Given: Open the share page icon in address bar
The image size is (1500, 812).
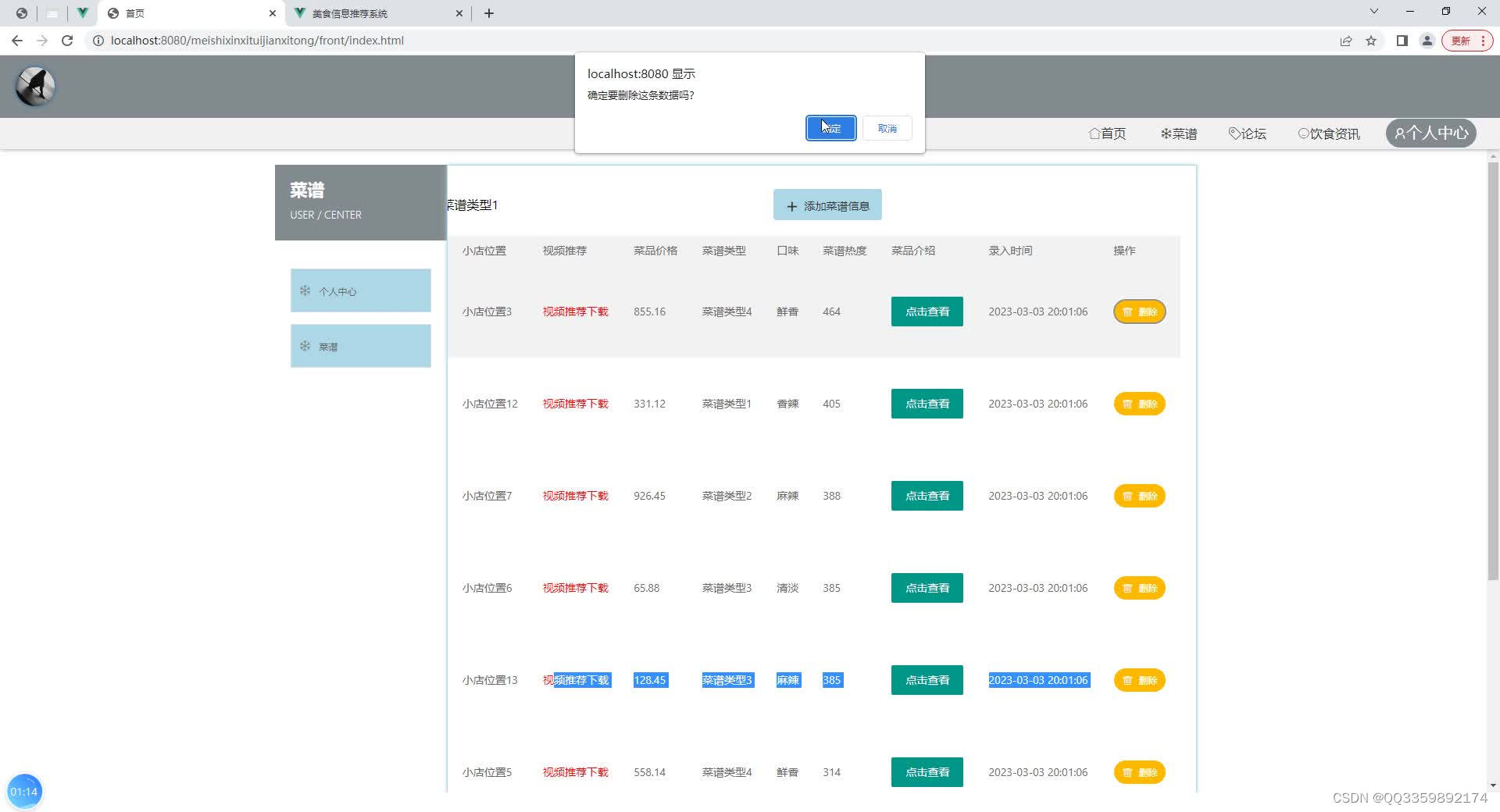Looking at the screenshot, I should [x=1346, y=41].
